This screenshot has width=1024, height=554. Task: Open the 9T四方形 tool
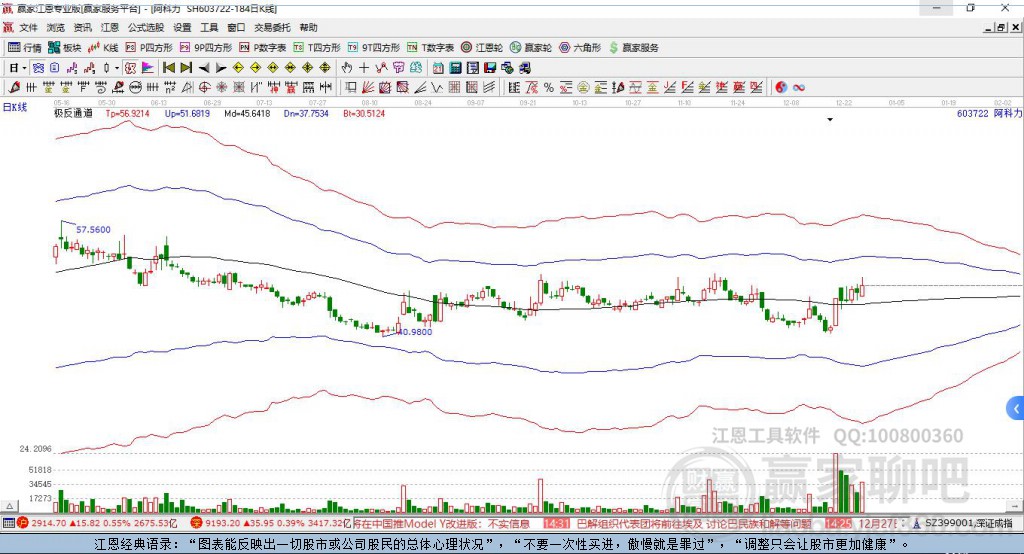(374, 48)
